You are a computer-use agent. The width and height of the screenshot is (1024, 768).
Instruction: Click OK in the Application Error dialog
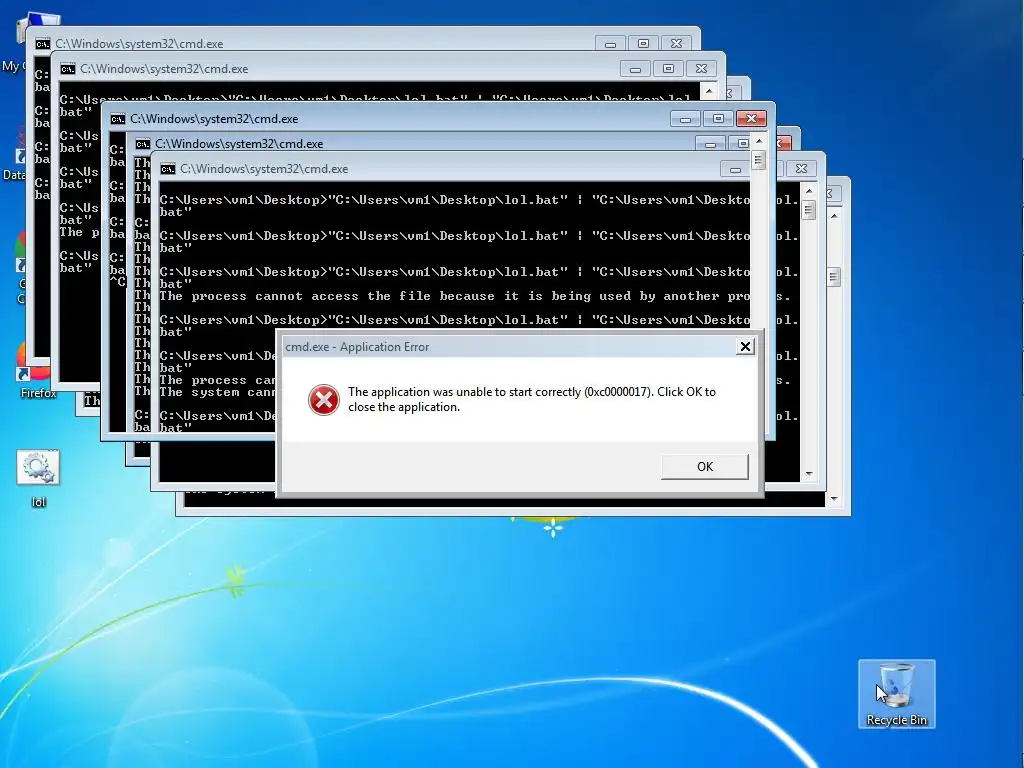click(705, 467)
